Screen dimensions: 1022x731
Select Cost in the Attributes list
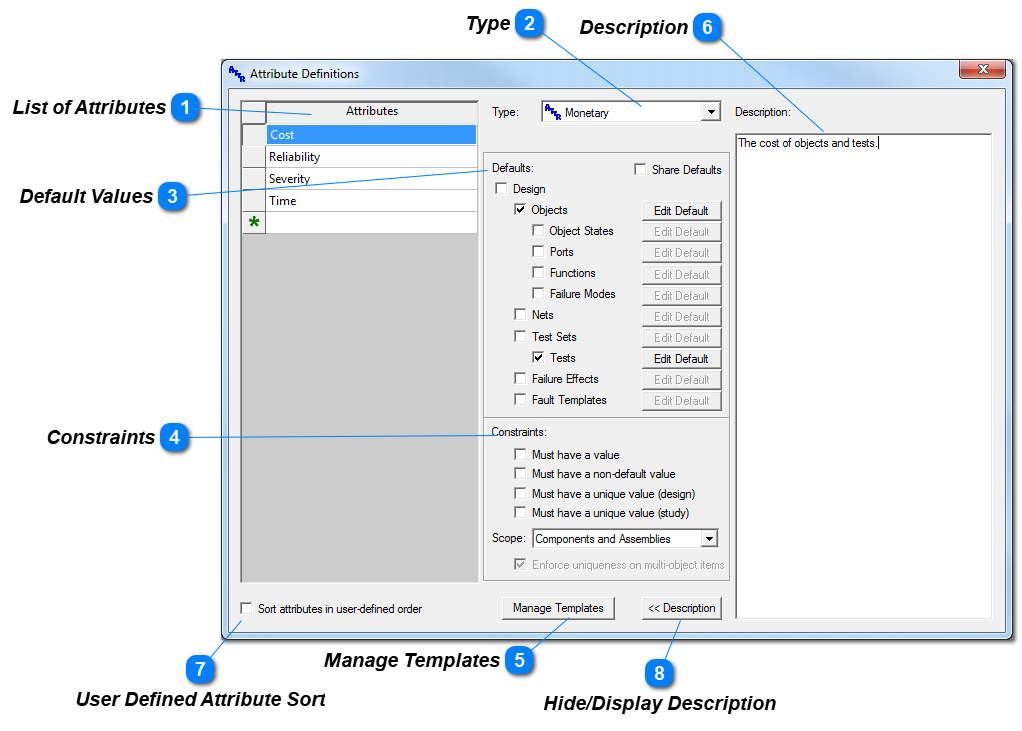[x=372, y=135]
